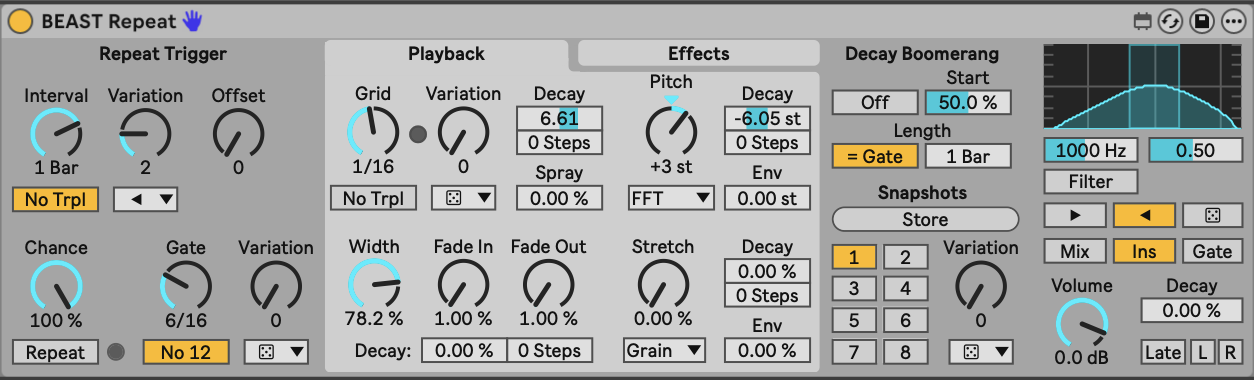Screen dimensions: 1254x380
Task: Click the Repeat Trigger Variation knob
Action: pos(145,132)
